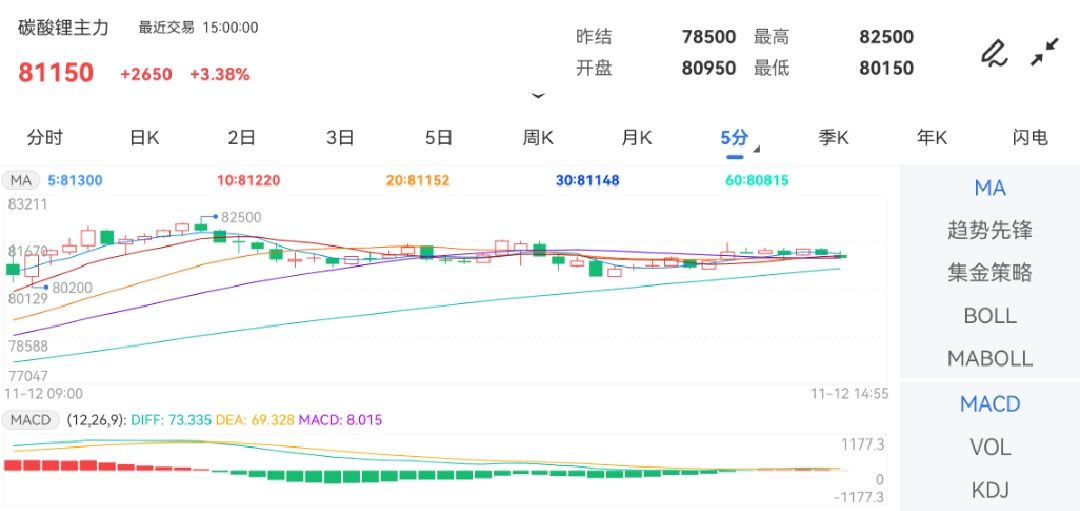Click the 77047 price axis label
1080x511 pixels.
(x=28, y=375)
